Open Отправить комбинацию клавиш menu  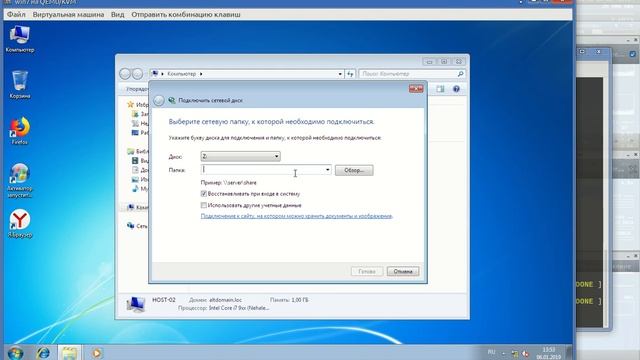pyautogui.click(x=186, y=14)
